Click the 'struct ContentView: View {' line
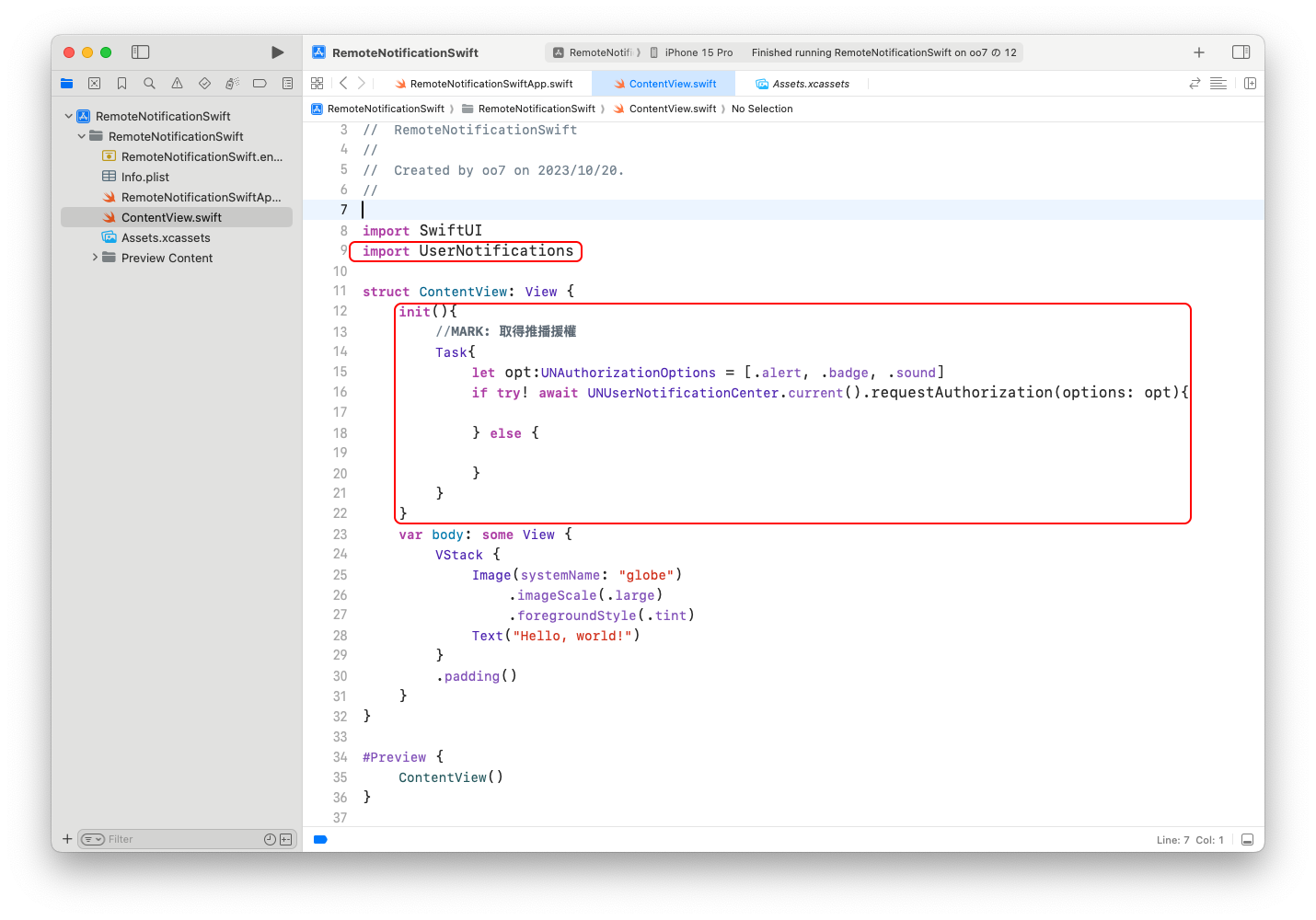Image resolution: width=1316 pixels, height=920 pixels. coord(468,292)
